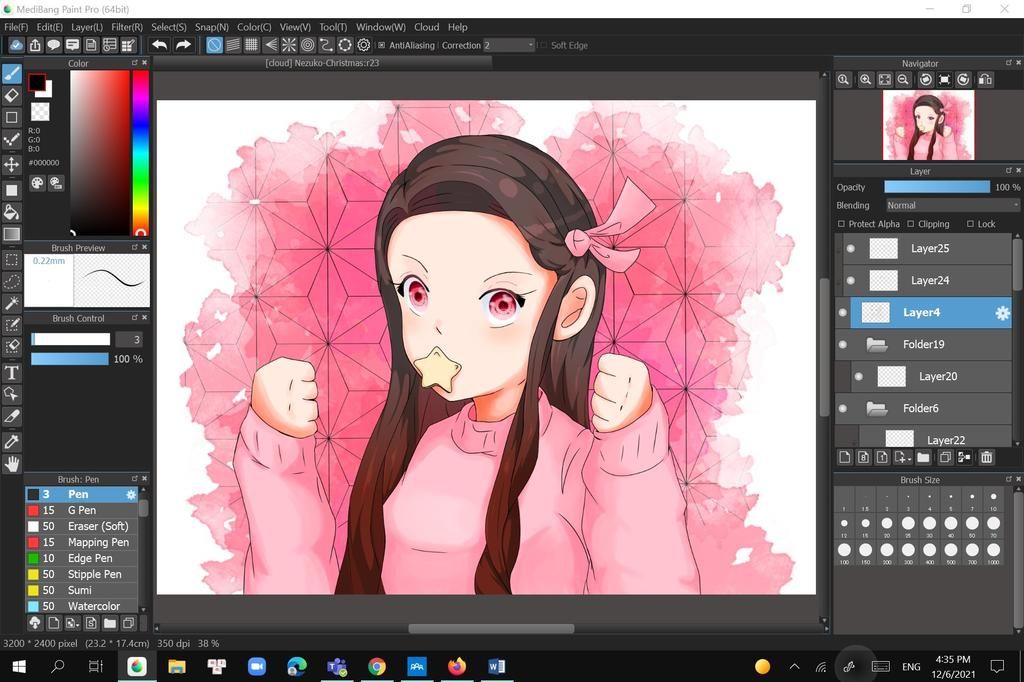Screen dimensions: 1024x682
Task: Select the Mapping Pen brush
Action: coord(82,542)
